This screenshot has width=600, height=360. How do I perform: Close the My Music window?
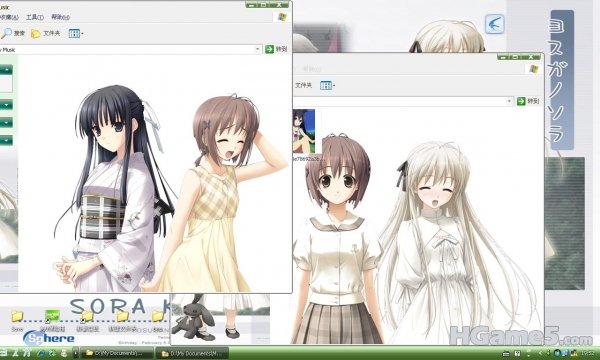(280, 5)
